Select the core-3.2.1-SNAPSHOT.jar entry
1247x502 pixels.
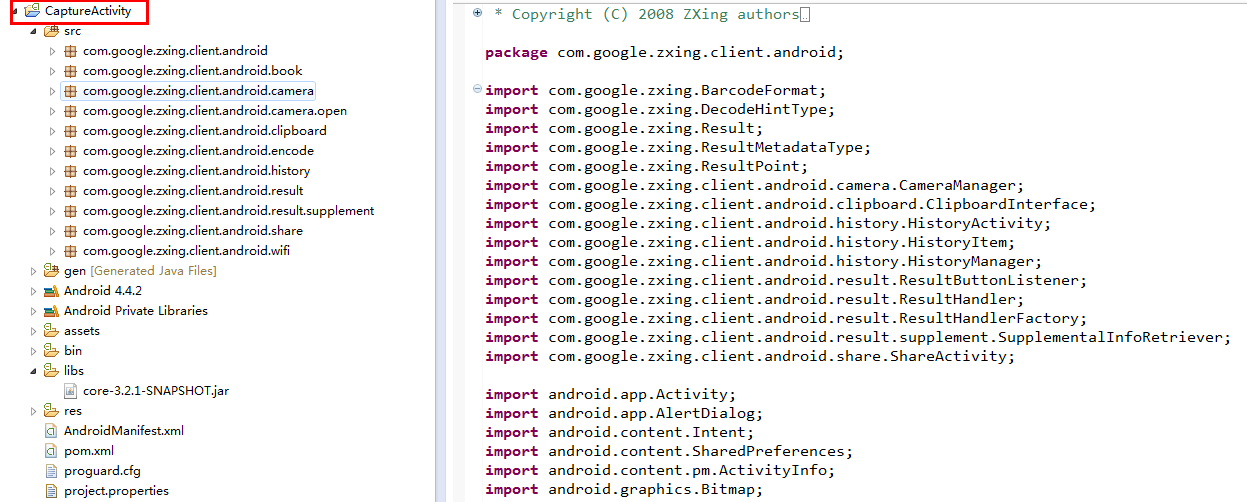coord(156,391)
